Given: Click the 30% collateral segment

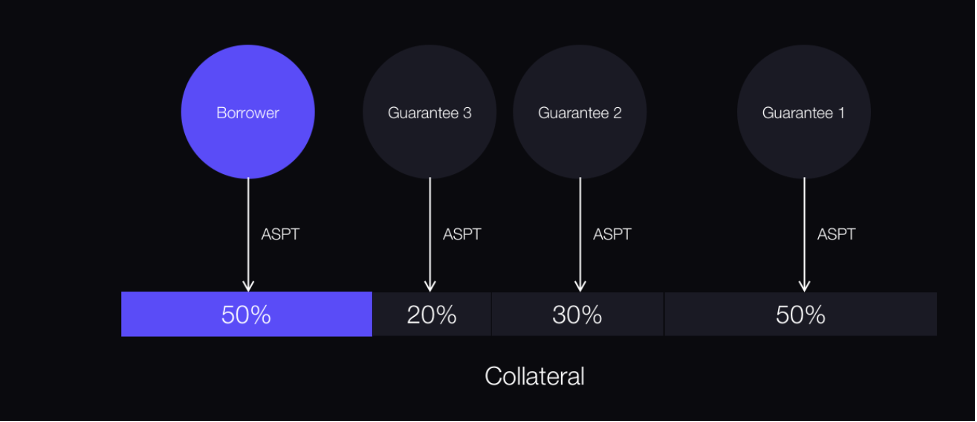Looking at the screenshot, I should coord(578,314).
